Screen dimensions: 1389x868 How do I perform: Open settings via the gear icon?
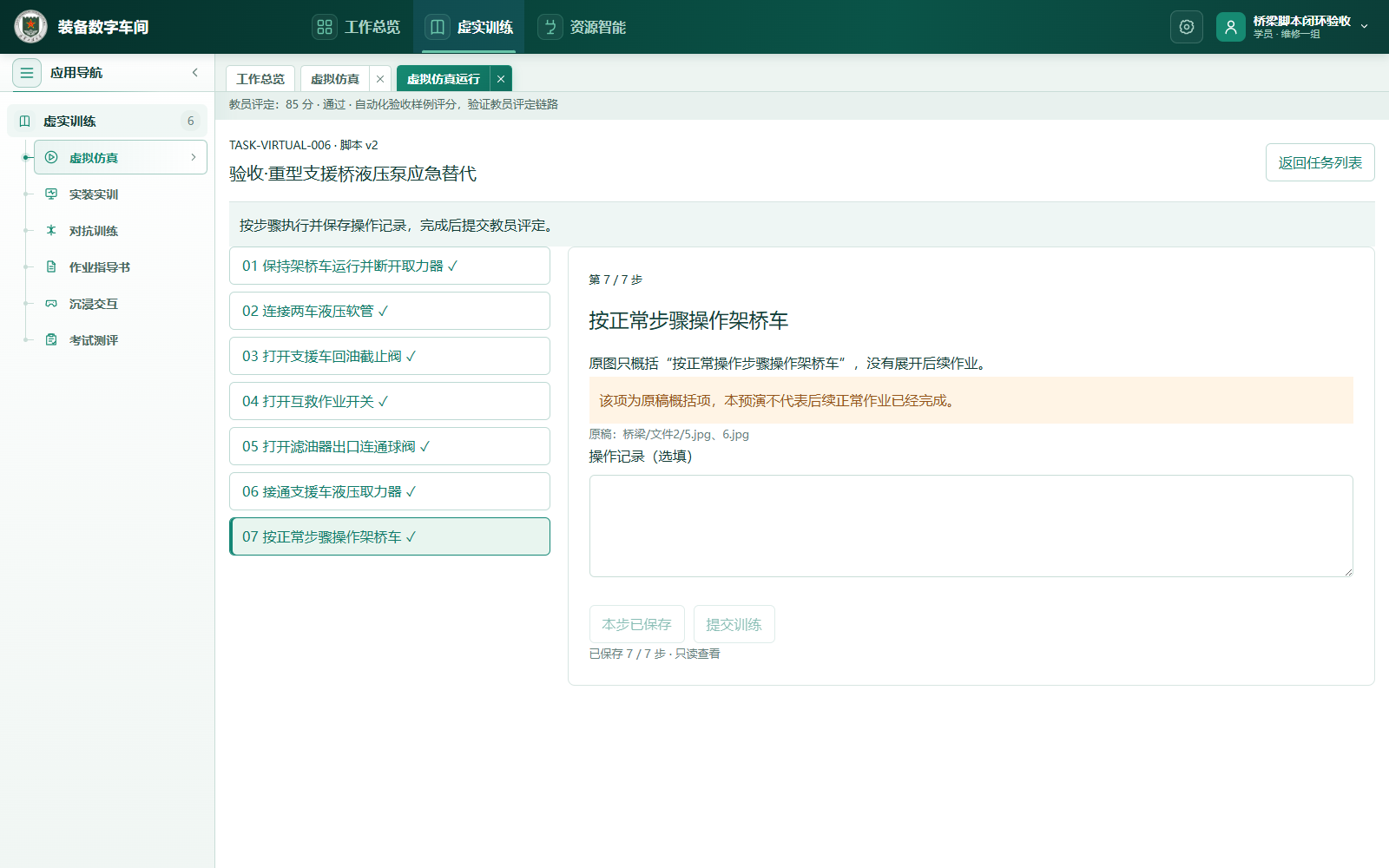(1187, 27)
